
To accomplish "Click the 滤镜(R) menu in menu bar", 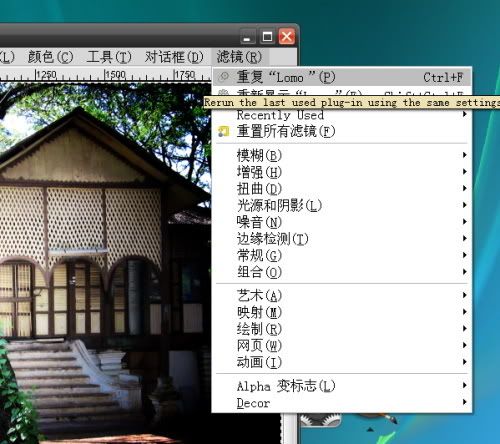I will click(239, 57).
